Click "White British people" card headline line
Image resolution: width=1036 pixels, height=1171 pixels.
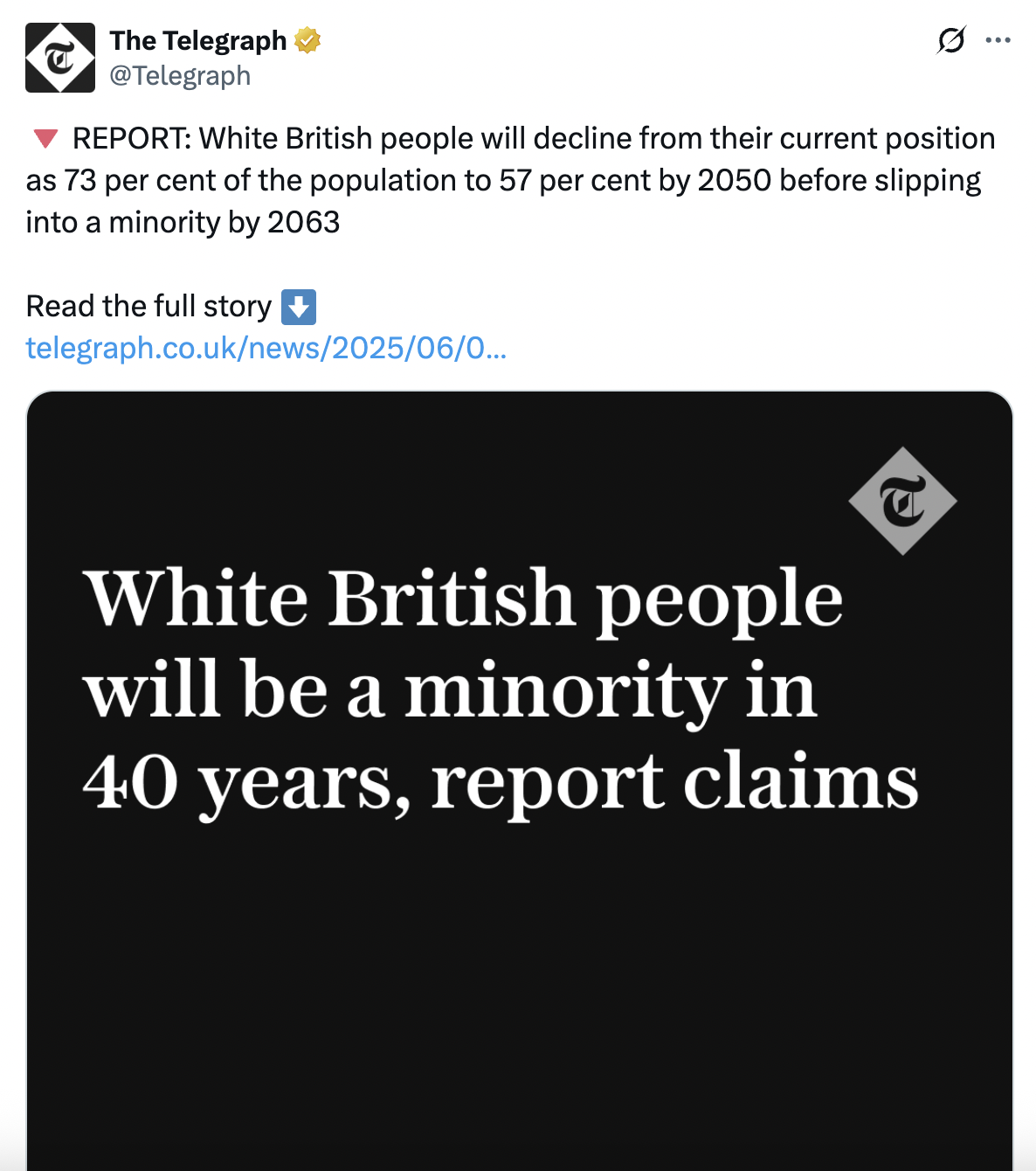(x=463, y=599)
